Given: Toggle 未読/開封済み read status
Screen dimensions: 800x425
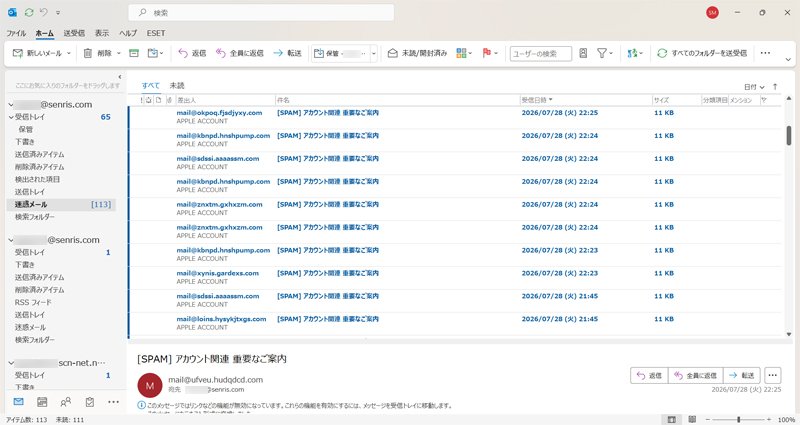Looking at the screenshot, I should (417, 53).
